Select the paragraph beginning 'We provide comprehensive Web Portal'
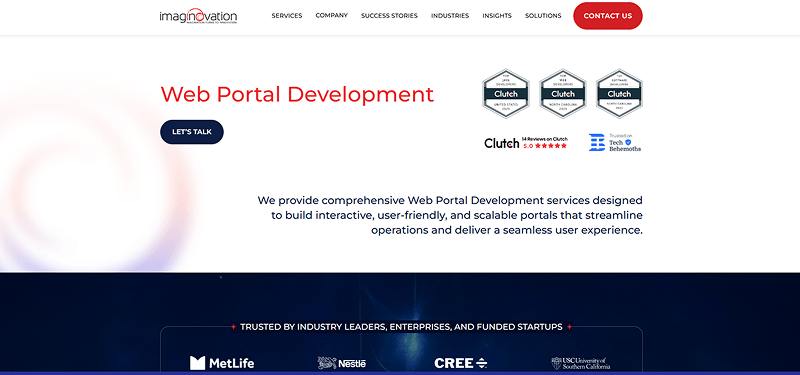The width and height of the screenshot is (800, 375). click(x=449, y=215)
